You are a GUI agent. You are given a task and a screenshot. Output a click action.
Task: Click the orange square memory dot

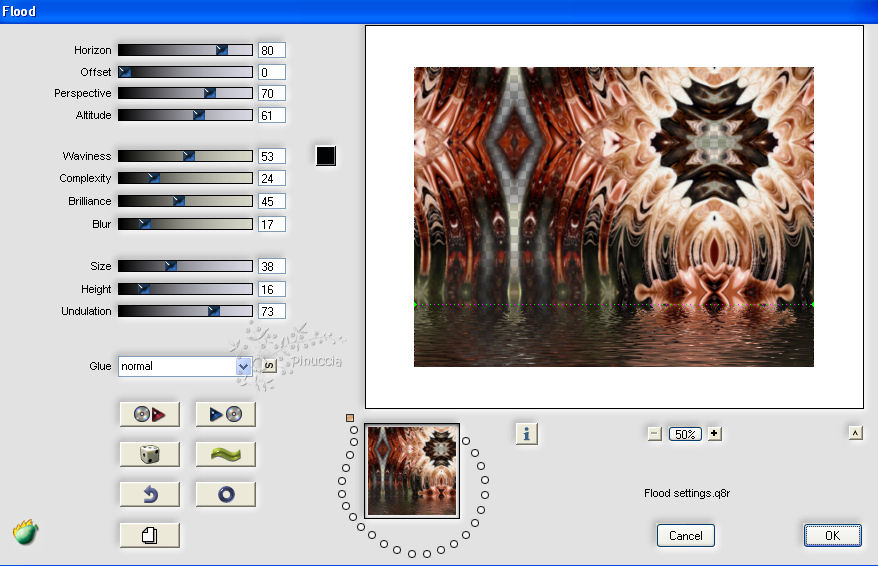point(350,418)
